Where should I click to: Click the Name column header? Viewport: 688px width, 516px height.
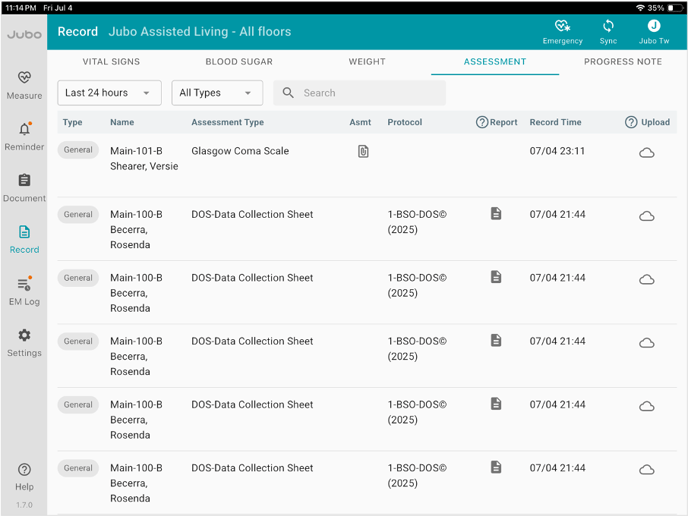point(122,122)
